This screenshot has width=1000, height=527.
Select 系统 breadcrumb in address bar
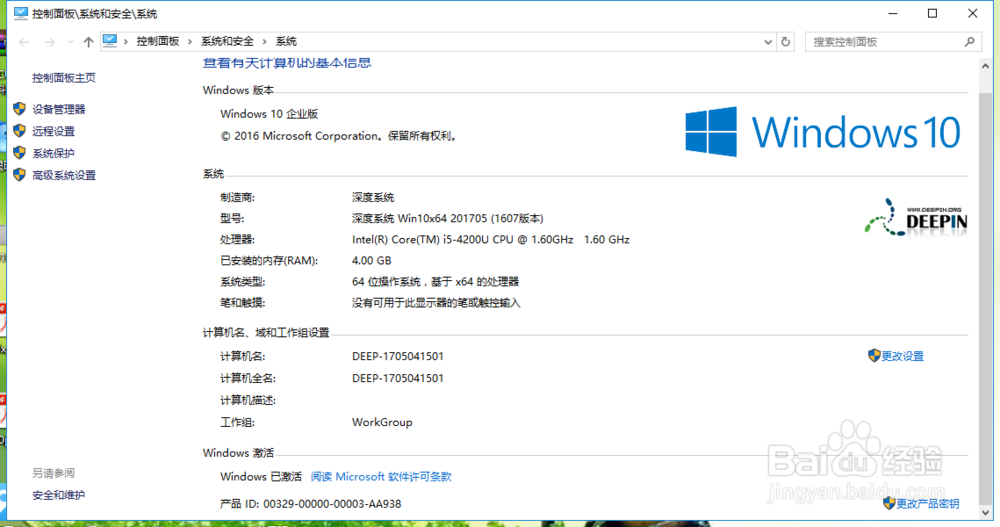pos(286,41)
